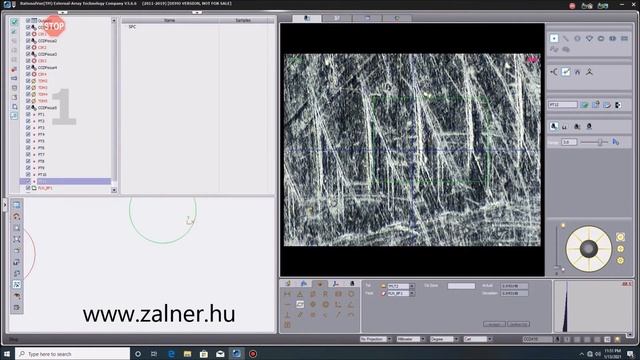This screenshot has height=360, width=640.
Task: Click the blue arrow icon beside the slider
Action: pos(616,142)
